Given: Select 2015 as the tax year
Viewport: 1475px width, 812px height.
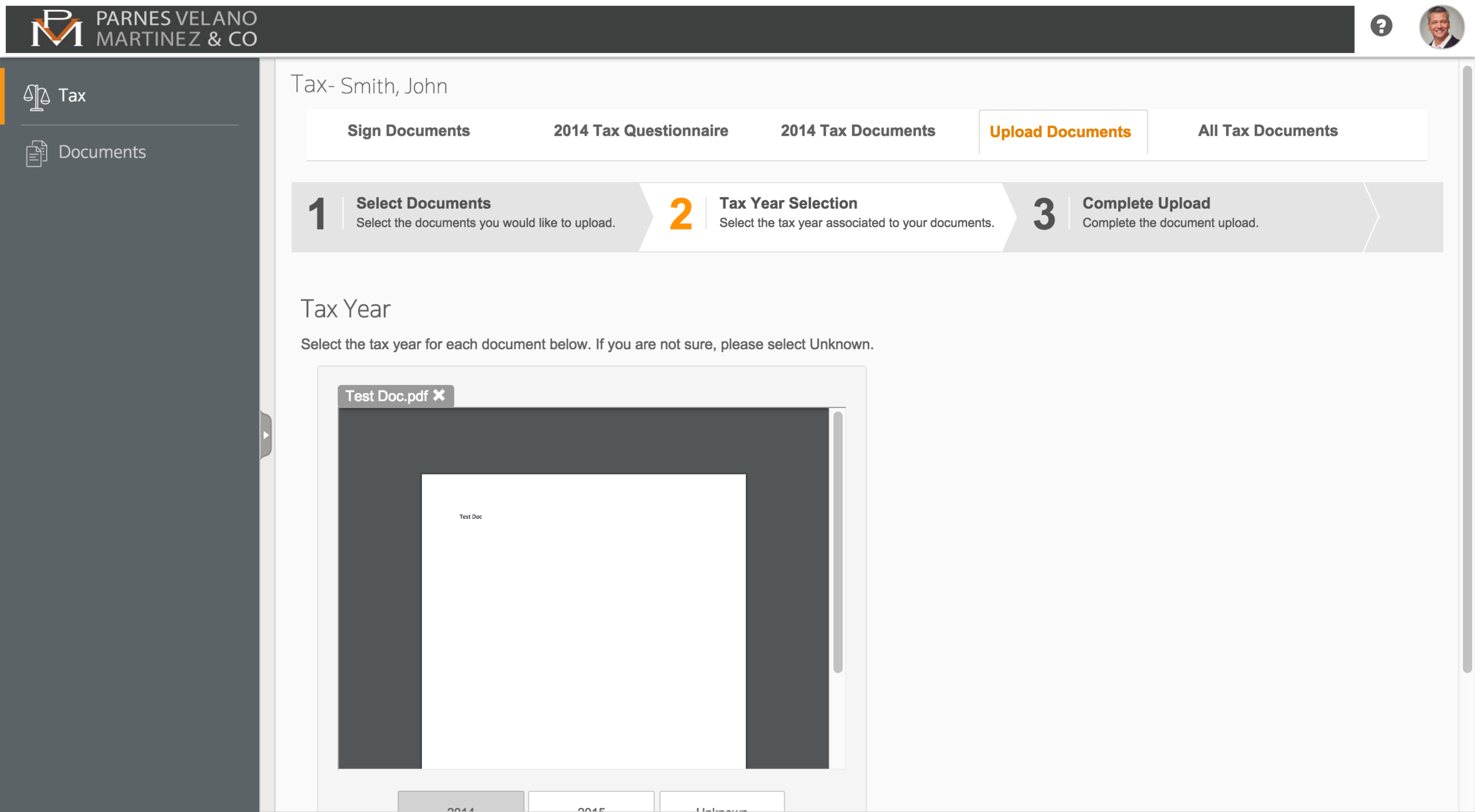Looking at the screenshot, I should point(591,807).
